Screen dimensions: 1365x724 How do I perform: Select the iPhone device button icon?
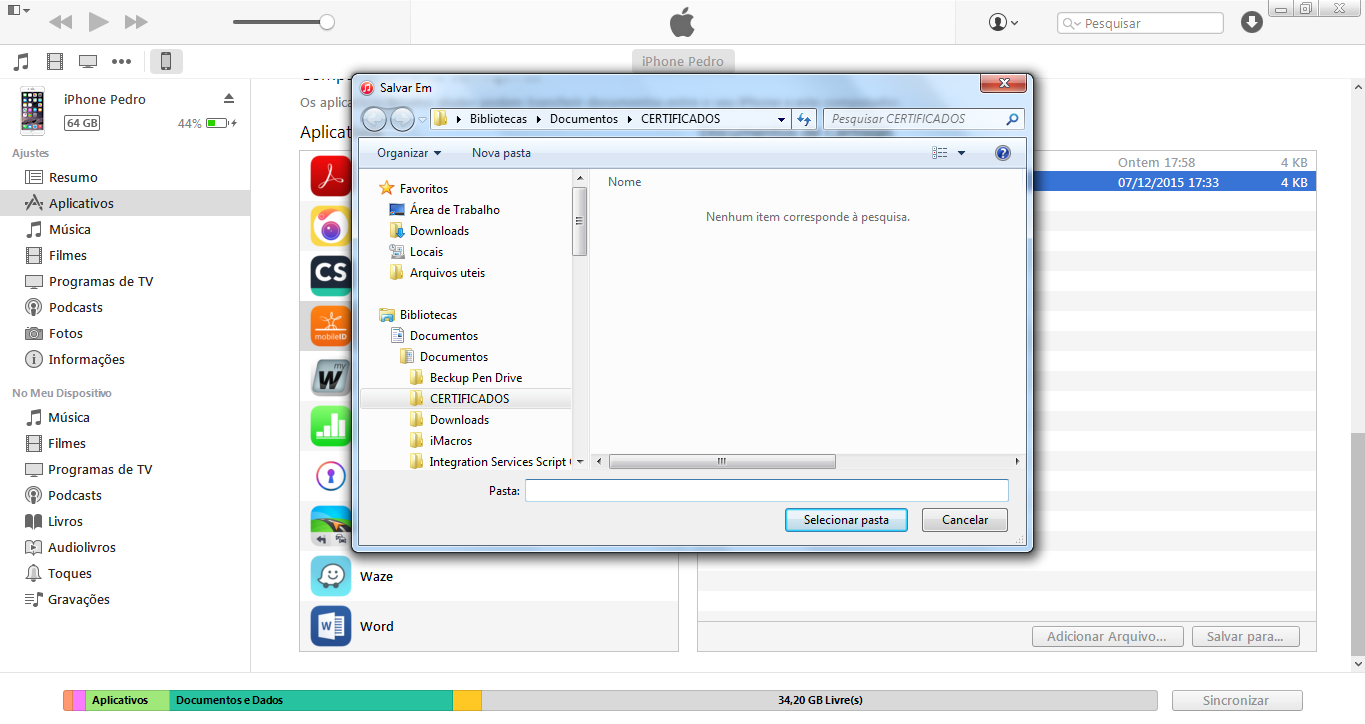tap(166, 62)
